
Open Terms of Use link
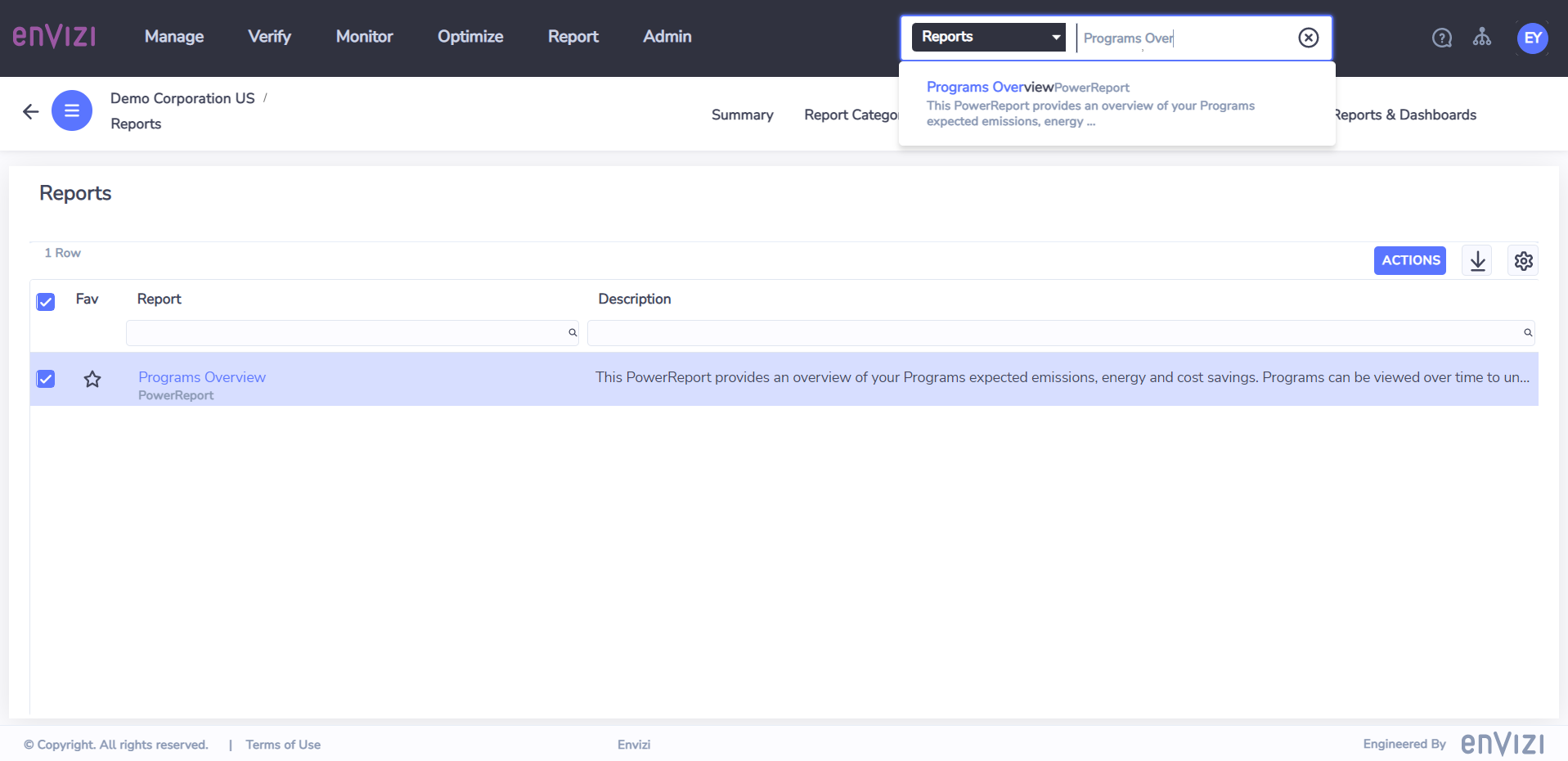coord(283,745)
